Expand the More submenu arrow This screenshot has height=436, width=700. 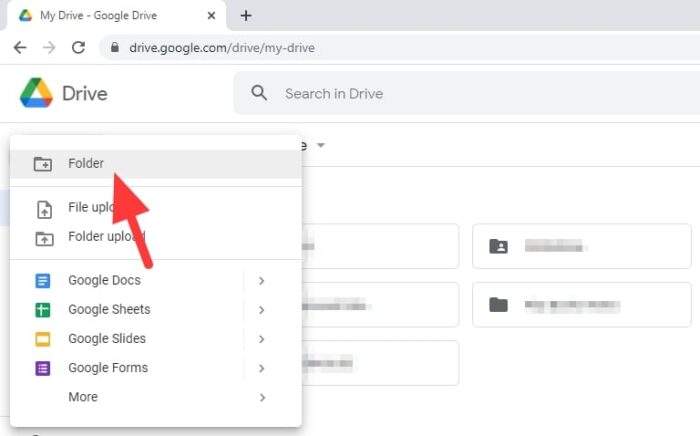pyautogui.click(x=262, y=397)
